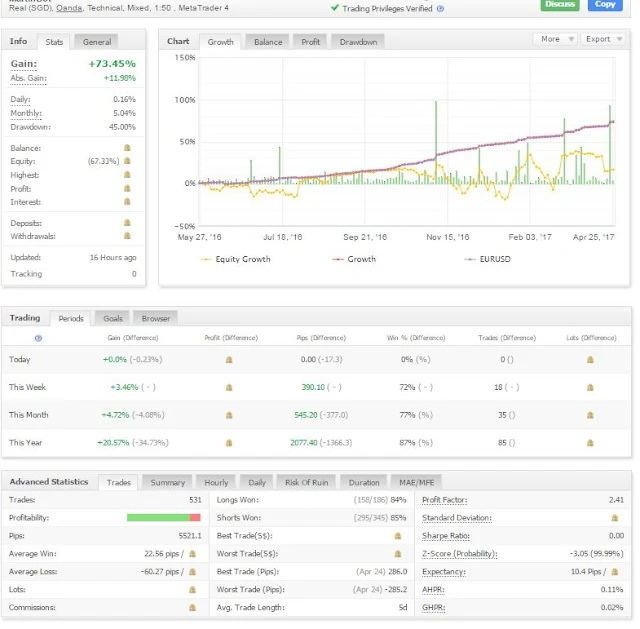Click the Sharpe Ratio label link
Viewport: 640px width, 629px height.
pos(446,536)
